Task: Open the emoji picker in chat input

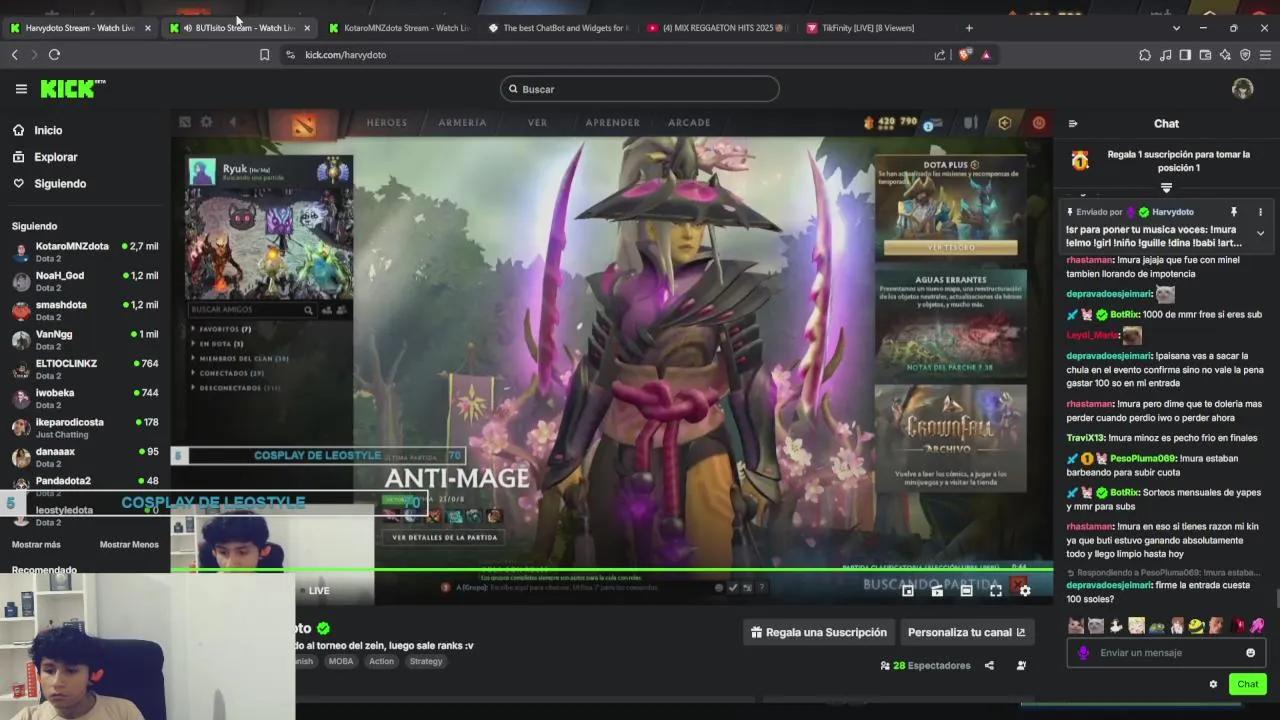Action: (x=1250, y=653)
